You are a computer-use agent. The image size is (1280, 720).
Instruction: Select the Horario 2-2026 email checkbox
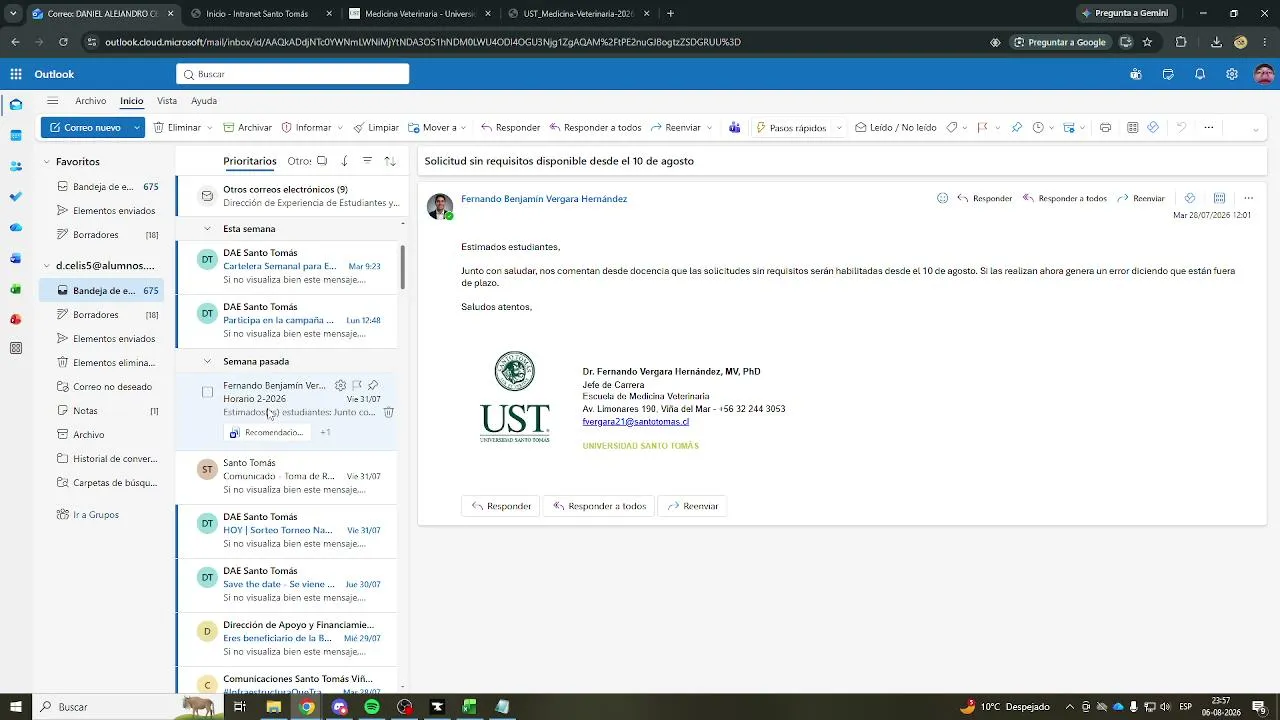pos(207,392)
